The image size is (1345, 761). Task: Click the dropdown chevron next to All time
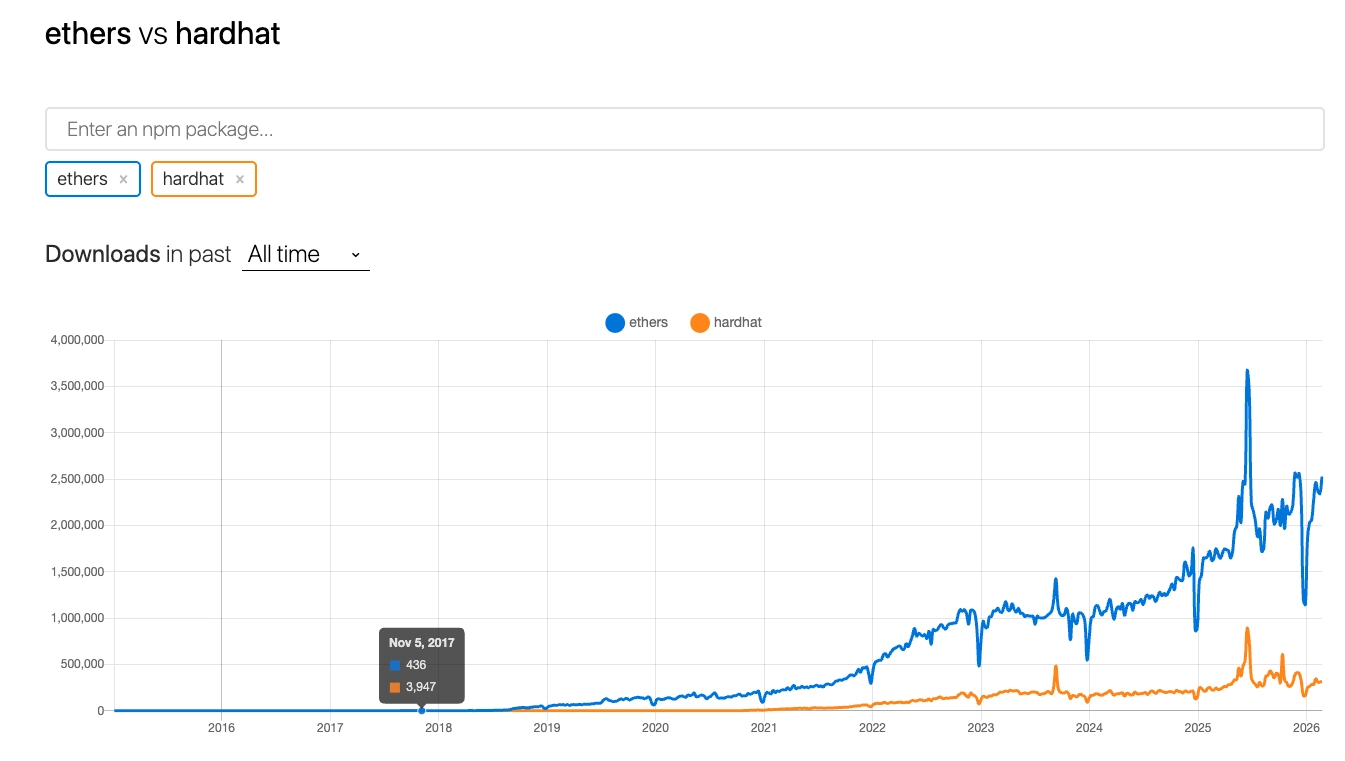[355, 254]
